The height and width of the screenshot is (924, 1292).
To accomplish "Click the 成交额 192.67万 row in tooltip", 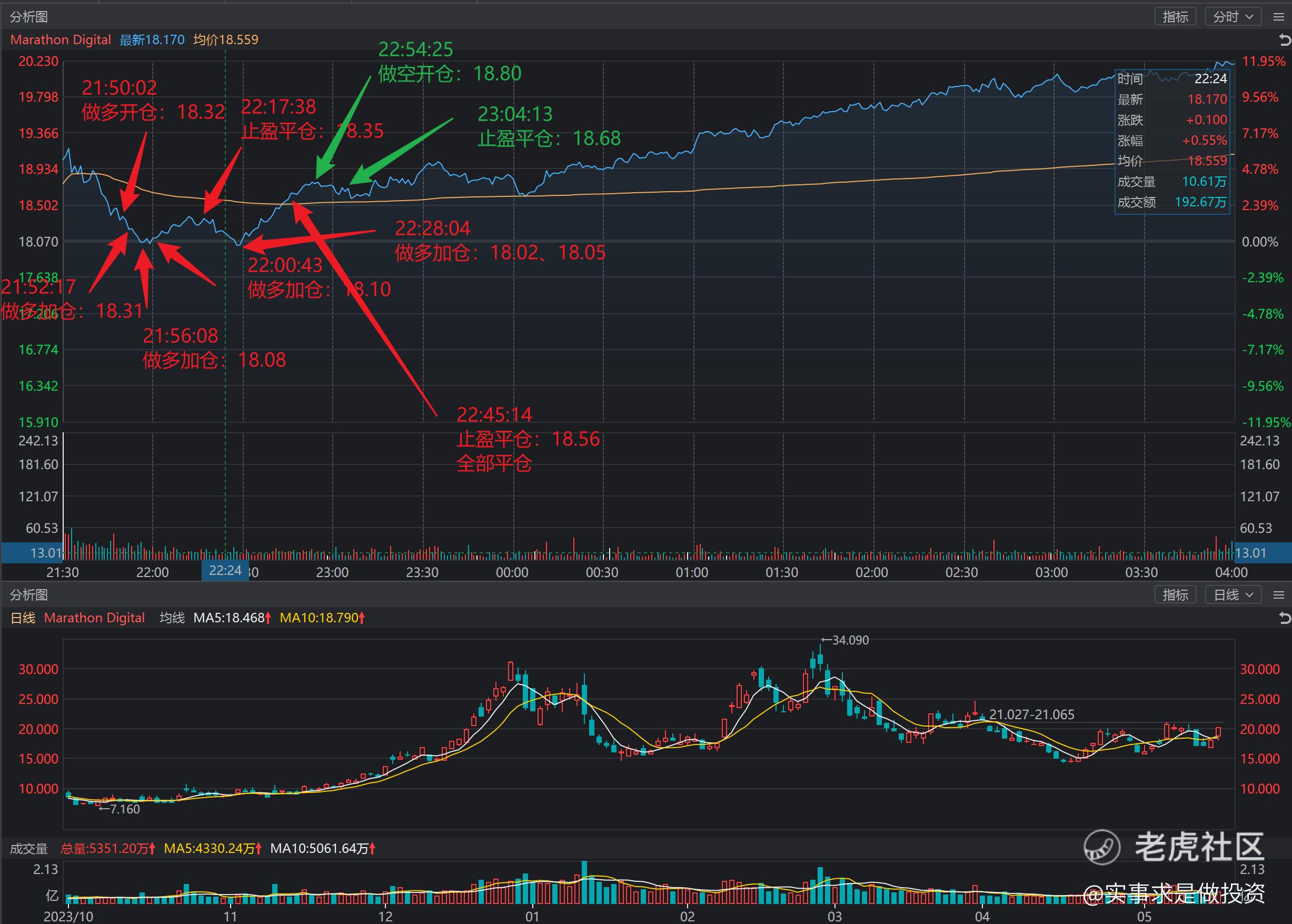I will [x=1172, y=202].
